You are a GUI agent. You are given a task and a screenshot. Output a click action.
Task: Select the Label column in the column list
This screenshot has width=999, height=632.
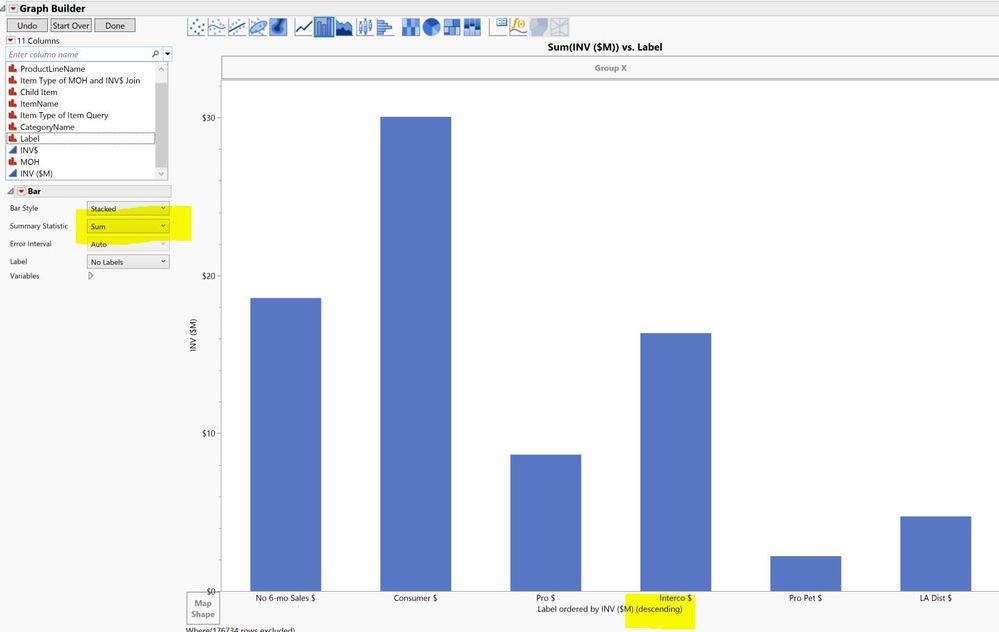(x=28, y=138)
